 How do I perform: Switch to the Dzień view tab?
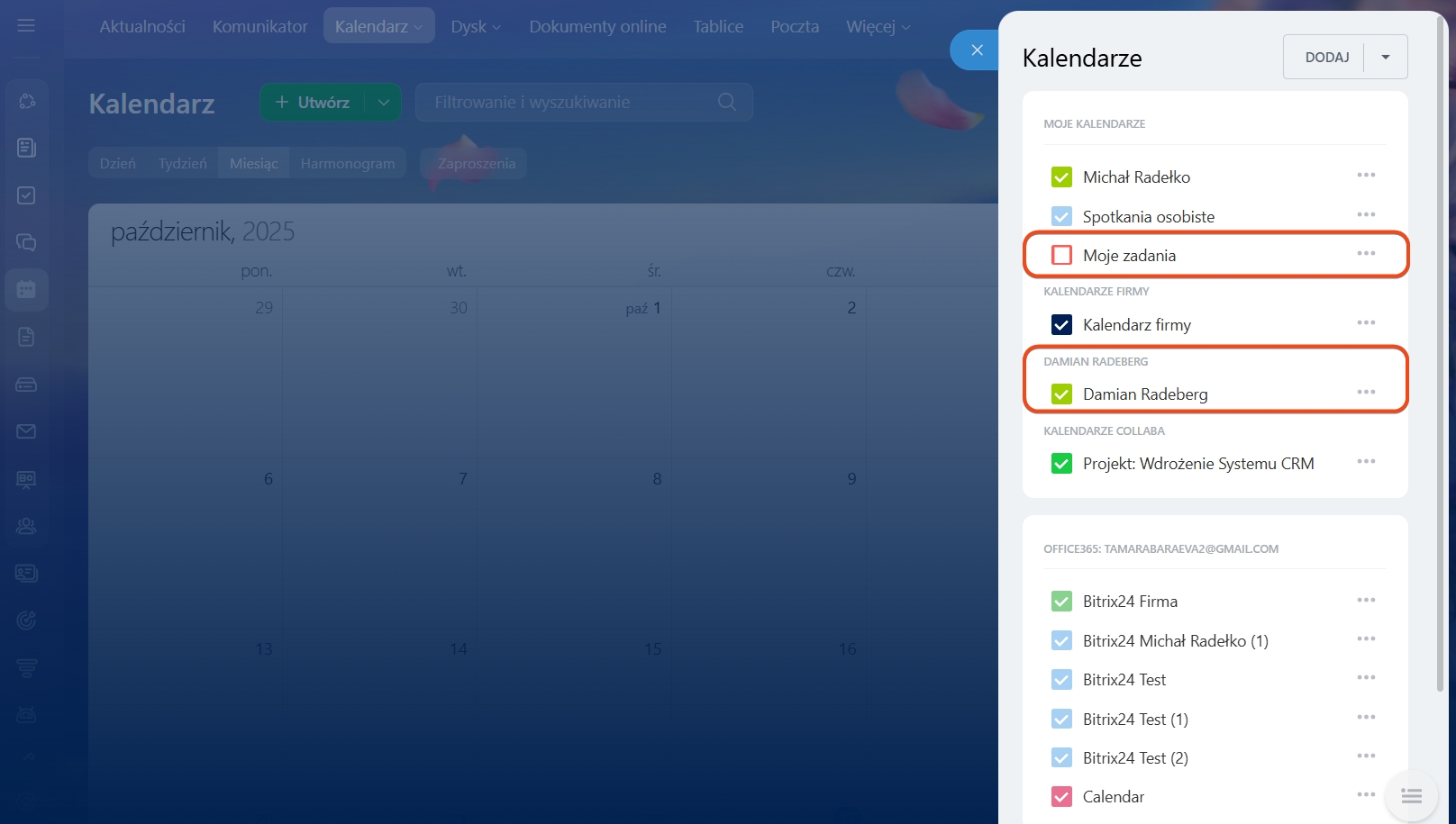118,163
